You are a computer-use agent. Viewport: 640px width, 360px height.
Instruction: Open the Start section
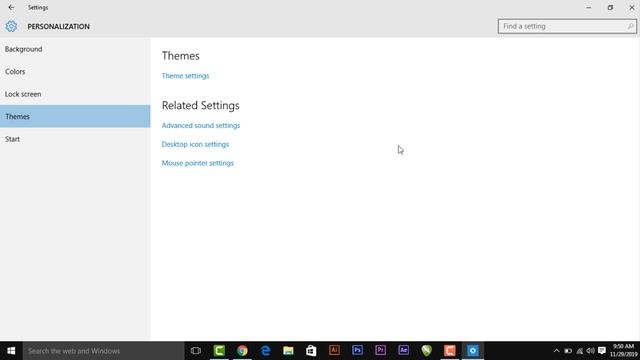coord(75,139)
